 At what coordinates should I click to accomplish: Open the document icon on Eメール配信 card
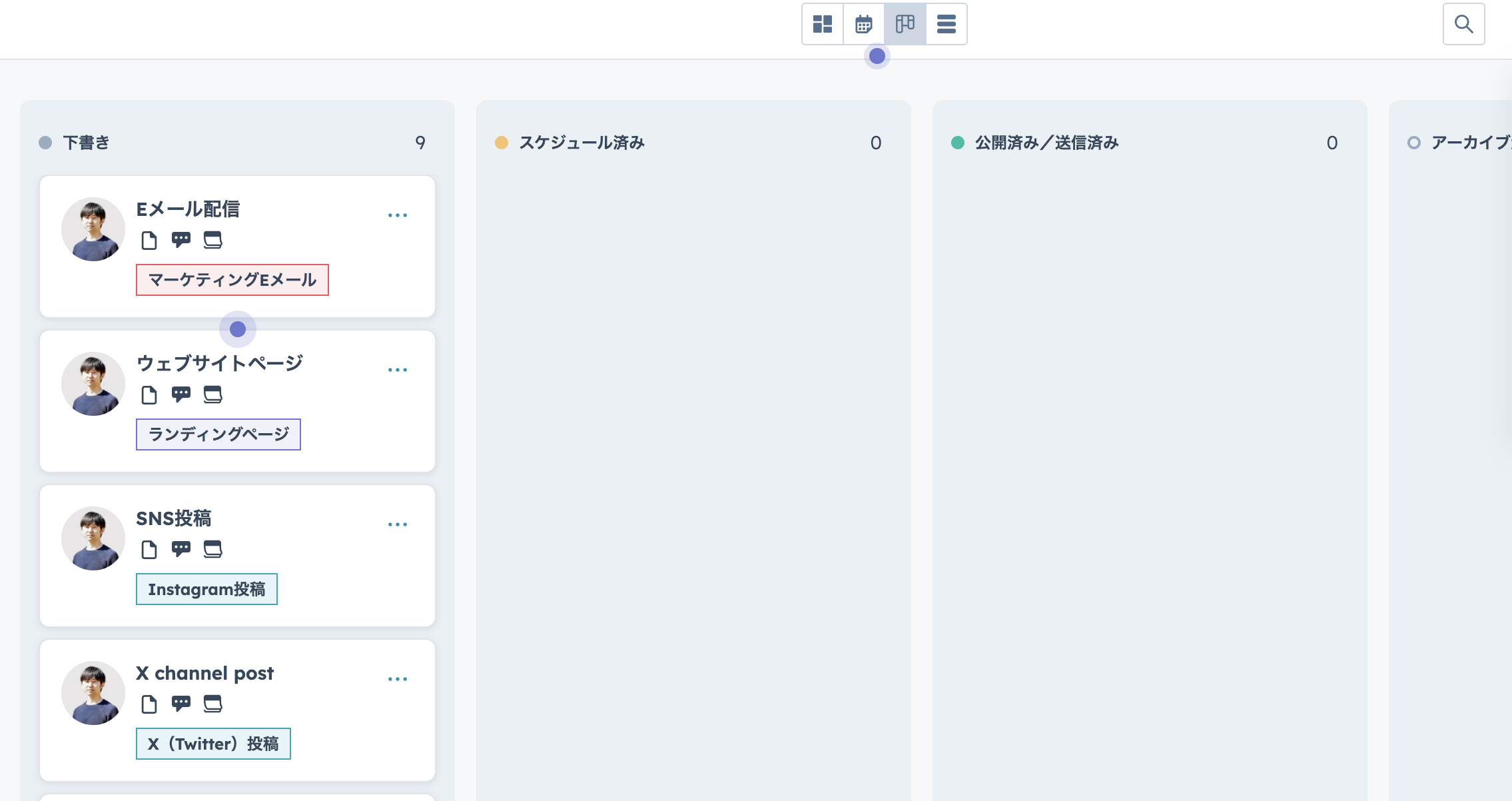(x=149, y=240)
